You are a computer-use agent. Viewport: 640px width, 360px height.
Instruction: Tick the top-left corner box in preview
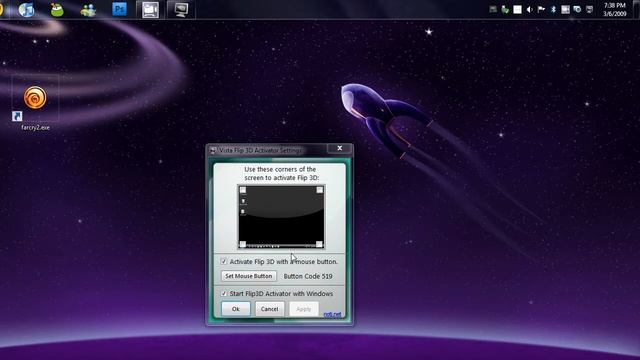click(x=243, y=190)
